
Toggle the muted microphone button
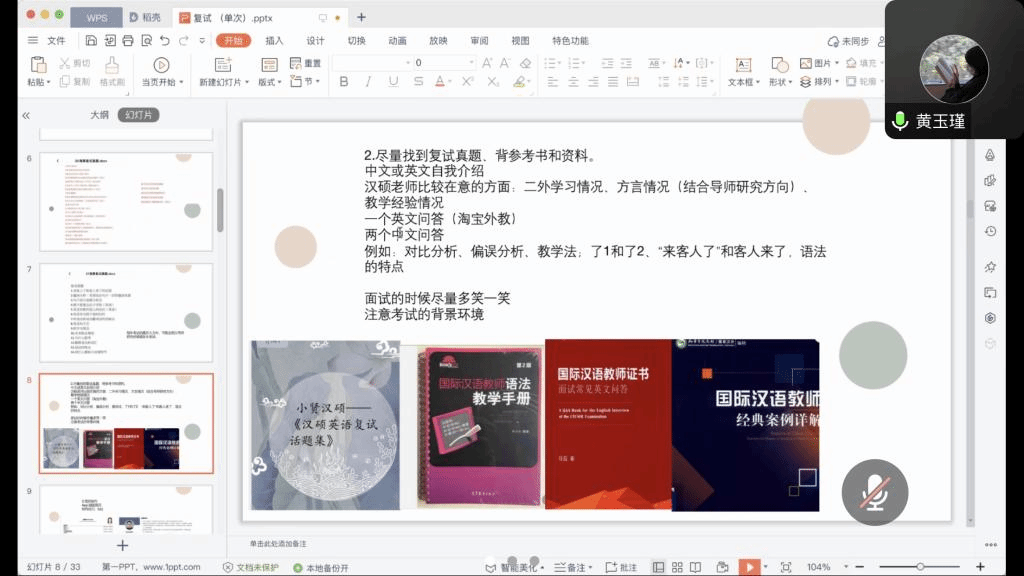(875, 493)
